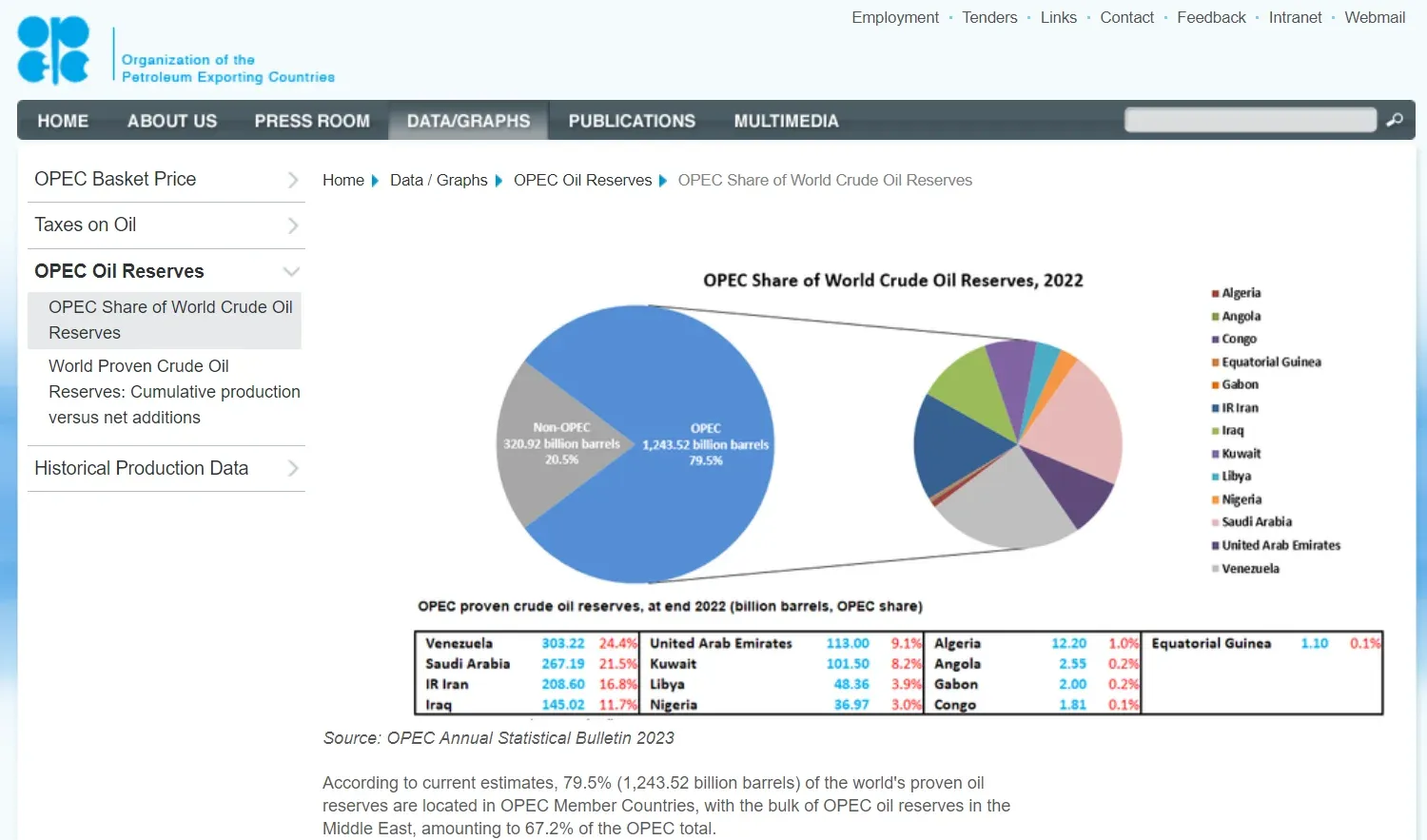Click the Source: OPEC Annual Statistical Bulletin text
The height and width of the screenshot is (840, 1427).
click(x=498, y=738)
